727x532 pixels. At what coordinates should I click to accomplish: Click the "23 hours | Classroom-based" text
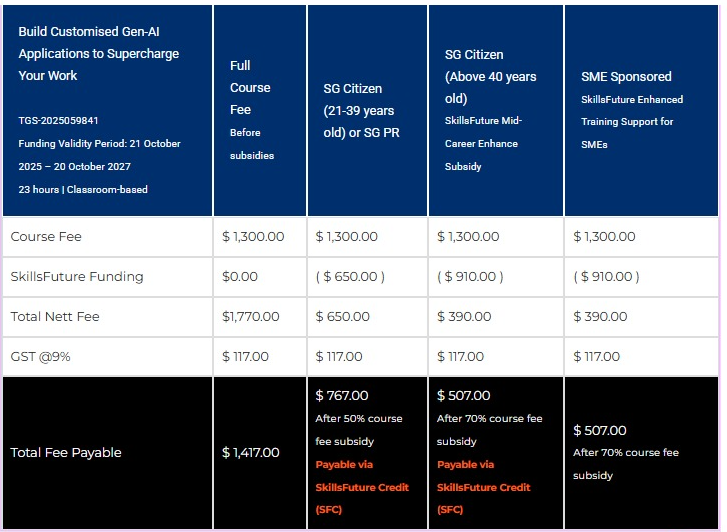click(x=83, y=189)
